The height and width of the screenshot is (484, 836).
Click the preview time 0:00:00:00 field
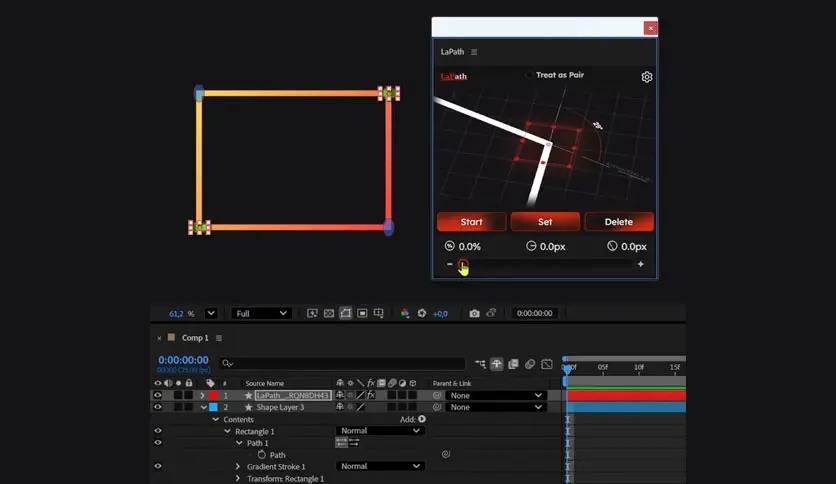pos(534,313)
